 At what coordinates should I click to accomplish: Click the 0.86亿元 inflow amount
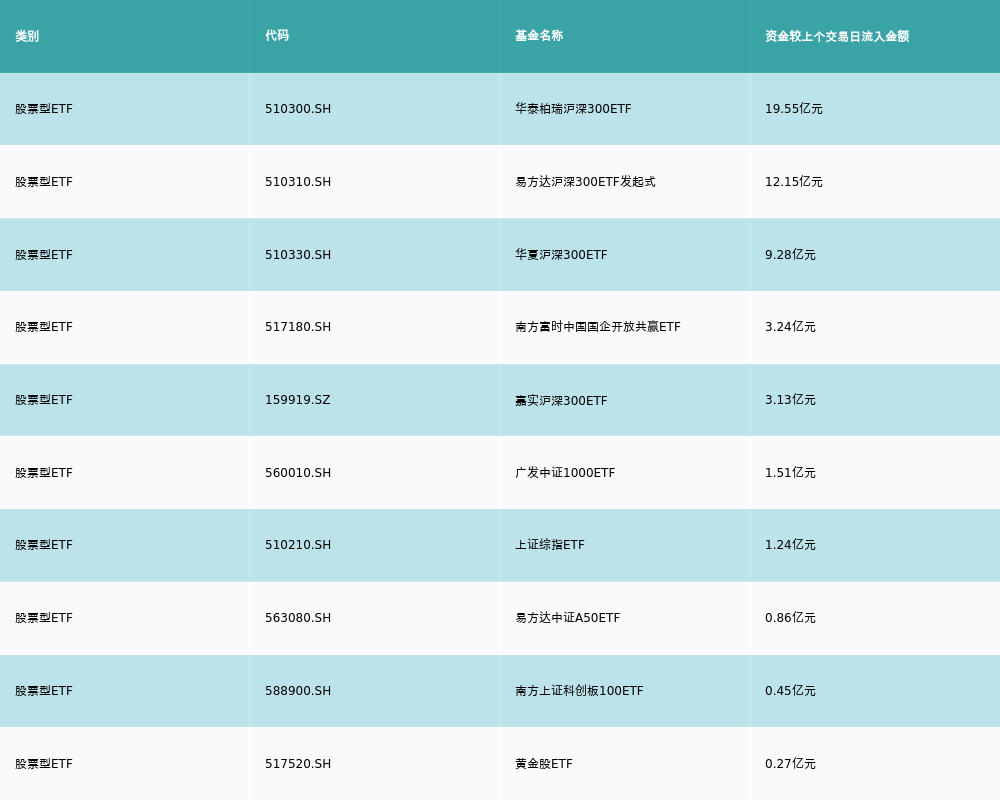pos(790,618)
